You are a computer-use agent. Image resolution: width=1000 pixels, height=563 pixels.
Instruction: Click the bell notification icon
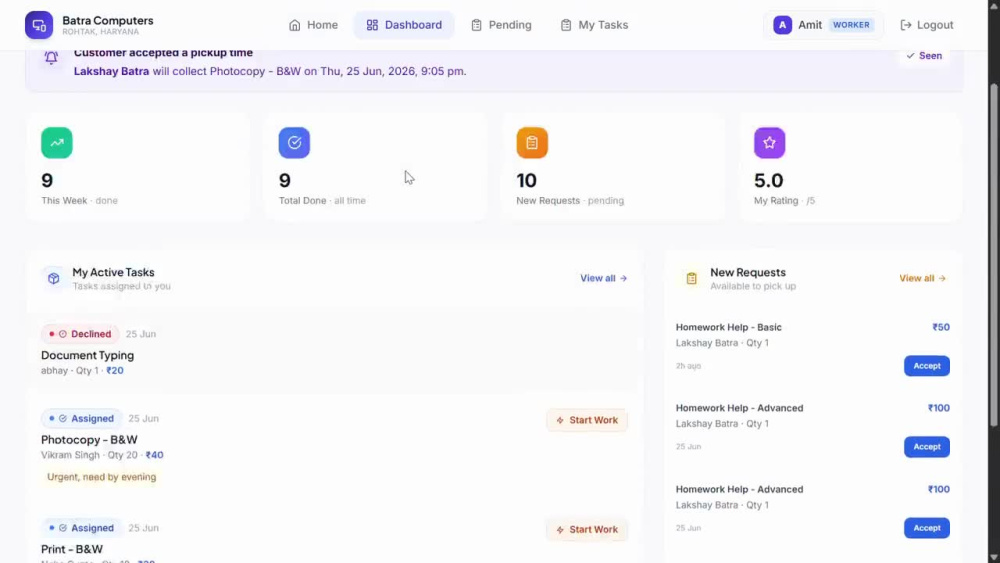(x=51, y=57)
